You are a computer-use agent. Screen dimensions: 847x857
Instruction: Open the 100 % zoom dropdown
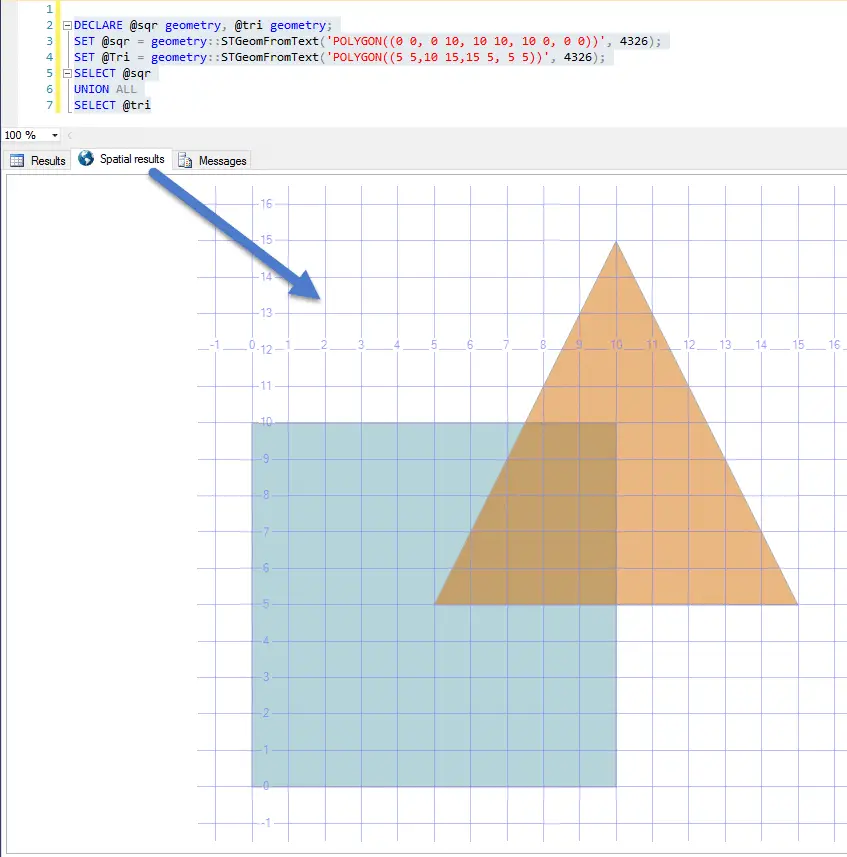(x=55, y=135)
